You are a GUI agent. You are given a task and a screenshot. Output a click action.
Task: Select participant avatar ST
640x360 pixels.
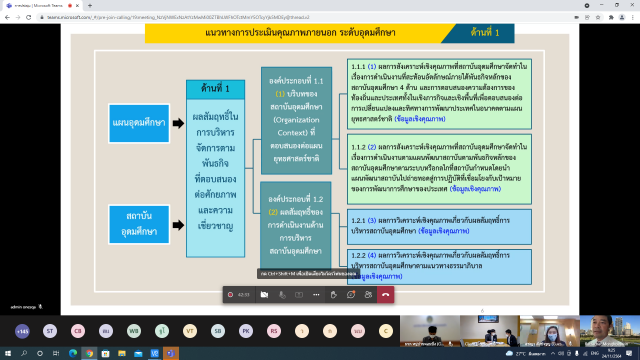(x=50, y=331)
